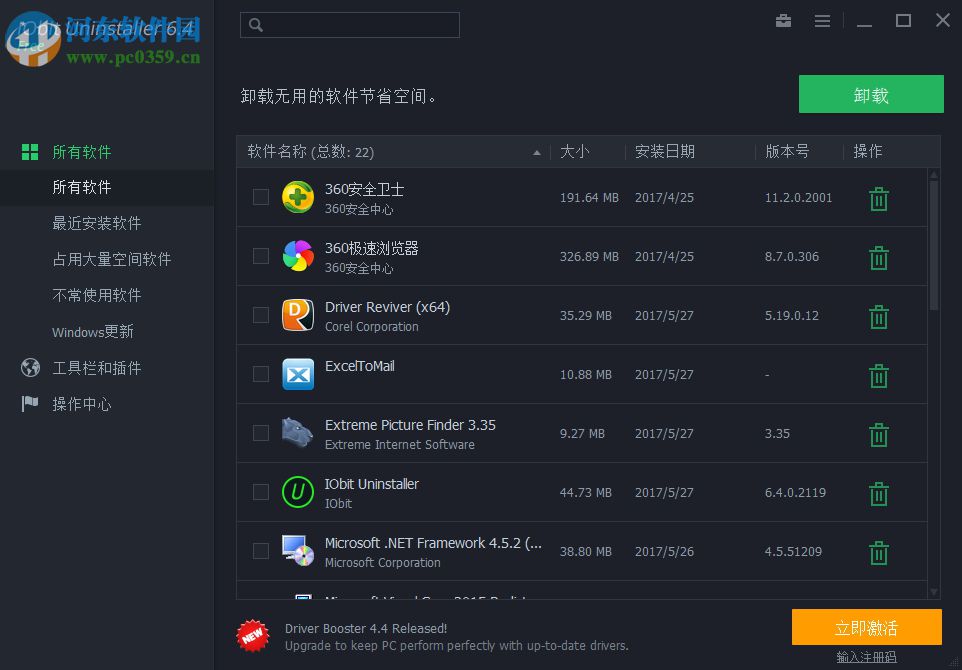
Task: Click the printer-style icon near window controls
Action: (x=783, y=20)
